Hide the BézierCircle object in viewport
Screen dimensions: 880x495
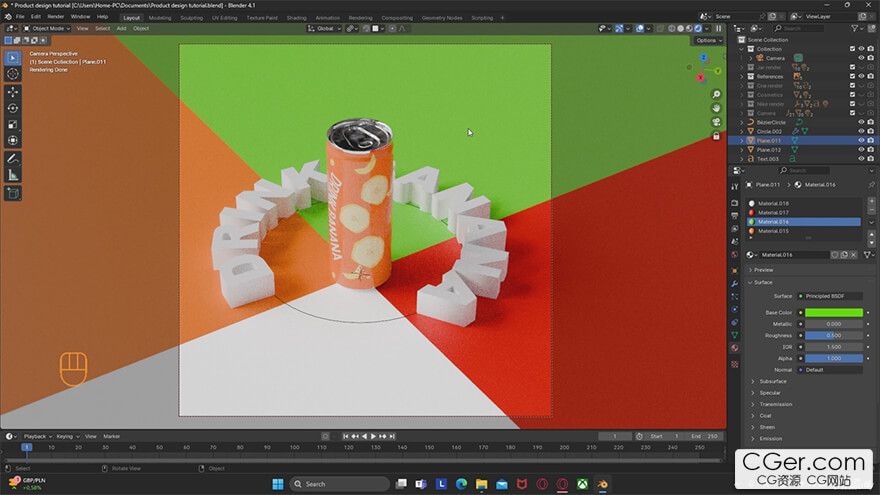(861, 122)
